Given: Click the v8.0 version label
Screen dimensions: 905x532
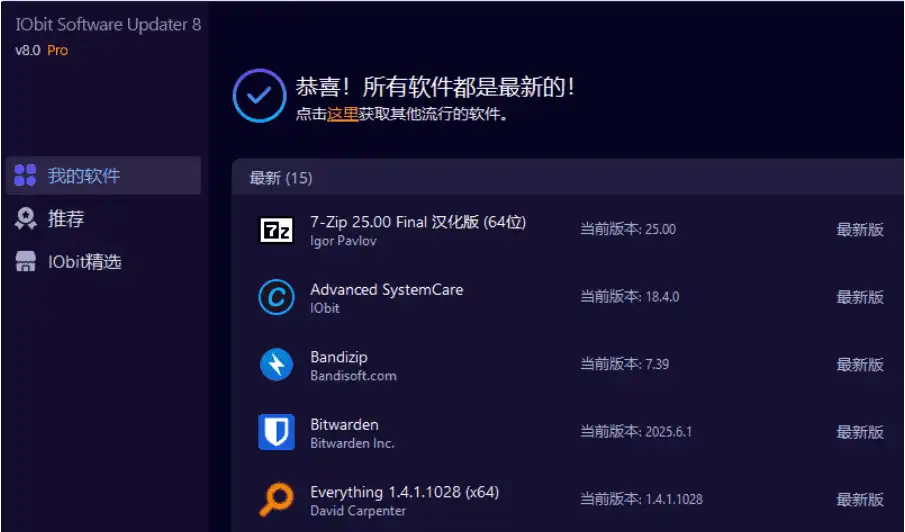Looking at the screenshot, I should (x=28, y=50).
